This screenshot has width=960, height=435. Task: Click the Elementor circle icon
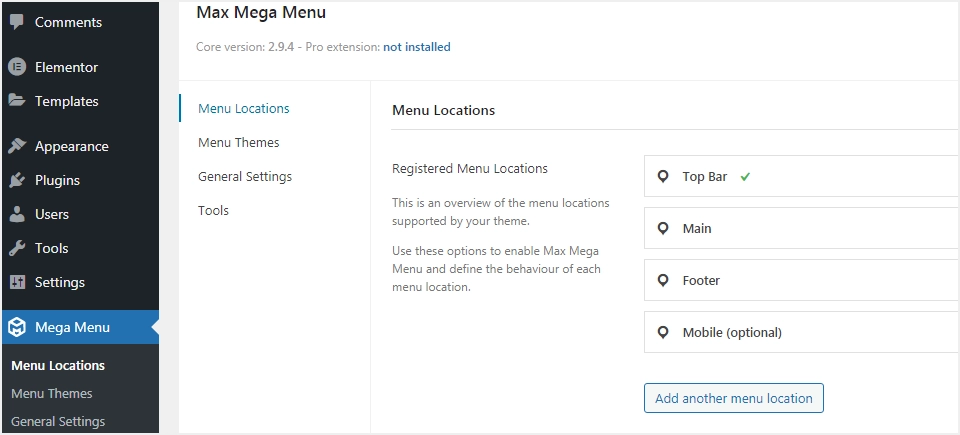17,67
